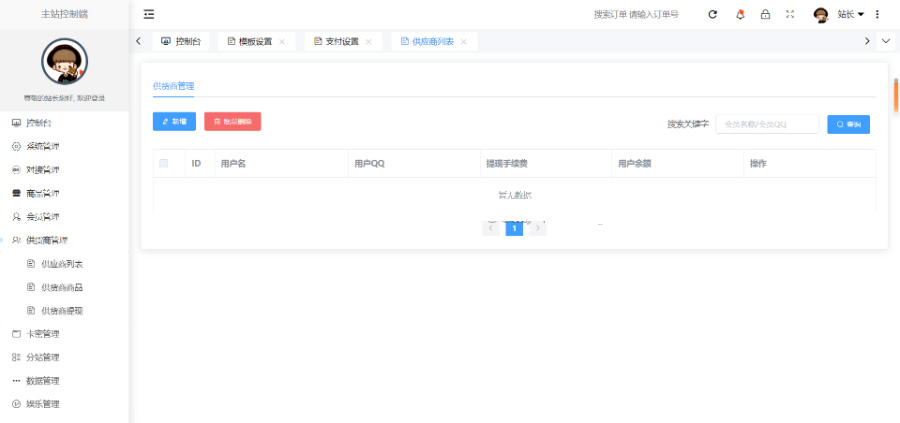Click the user avatar in the sidebar
This screenshot has width=900, height=423.
(x=64, y=62)
